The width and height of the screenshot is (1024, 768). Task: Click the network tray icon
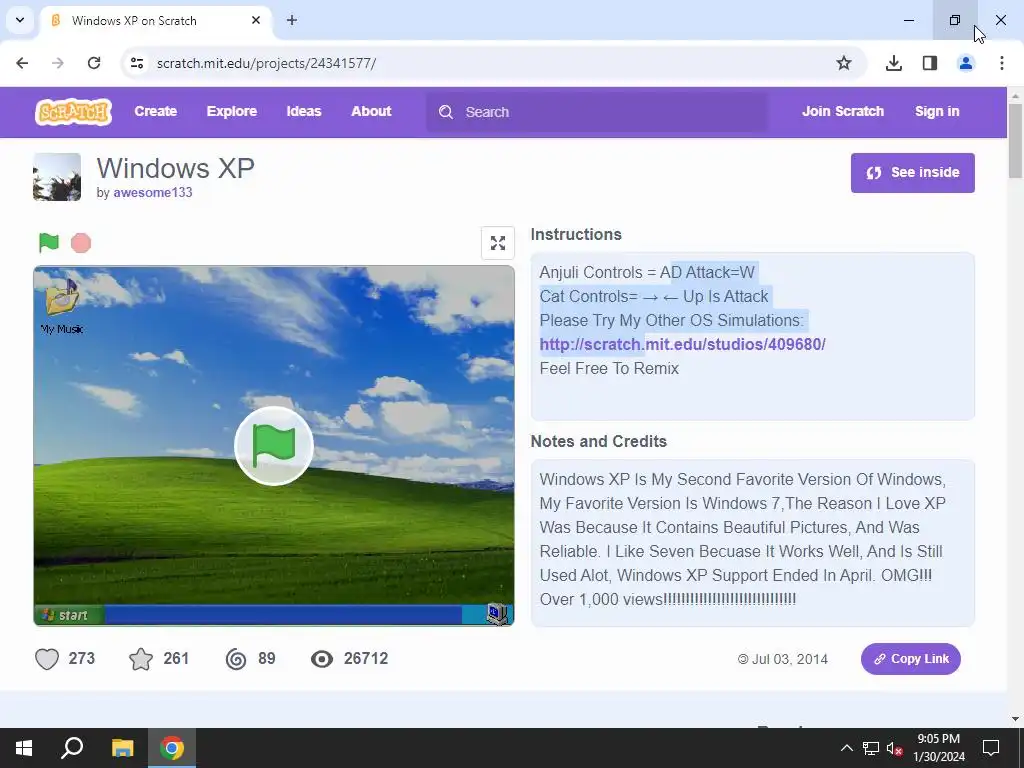point(871,748)
